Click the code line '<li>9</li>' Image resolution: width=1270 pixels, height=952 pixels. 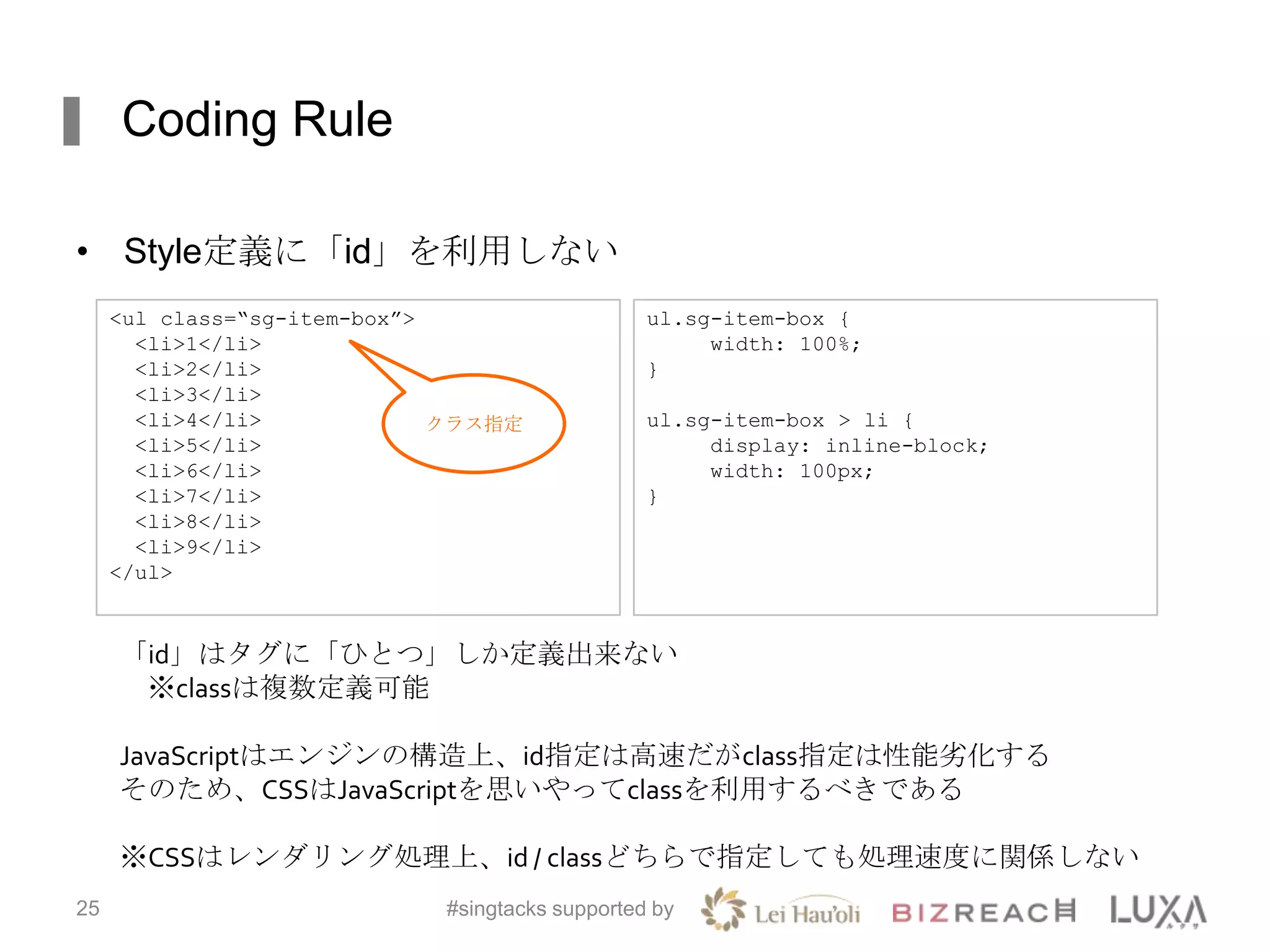(x=198, y=547)
